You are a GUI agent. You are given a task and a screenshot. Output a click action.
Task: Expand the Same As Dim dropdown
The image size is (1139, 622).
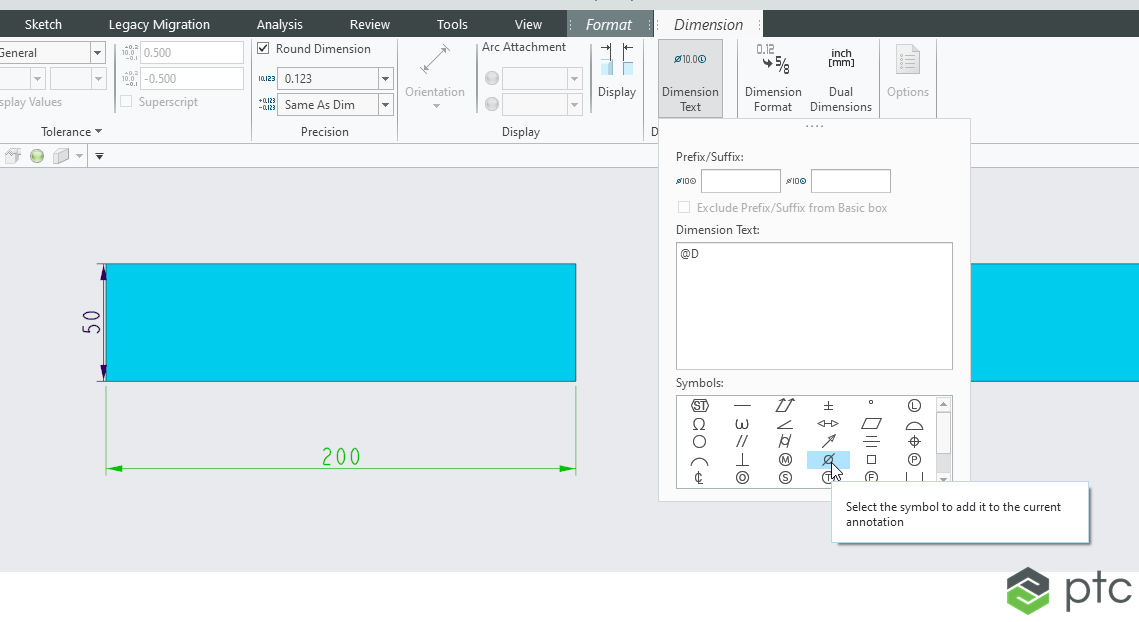pyautogui.click(x=385, y=105)
